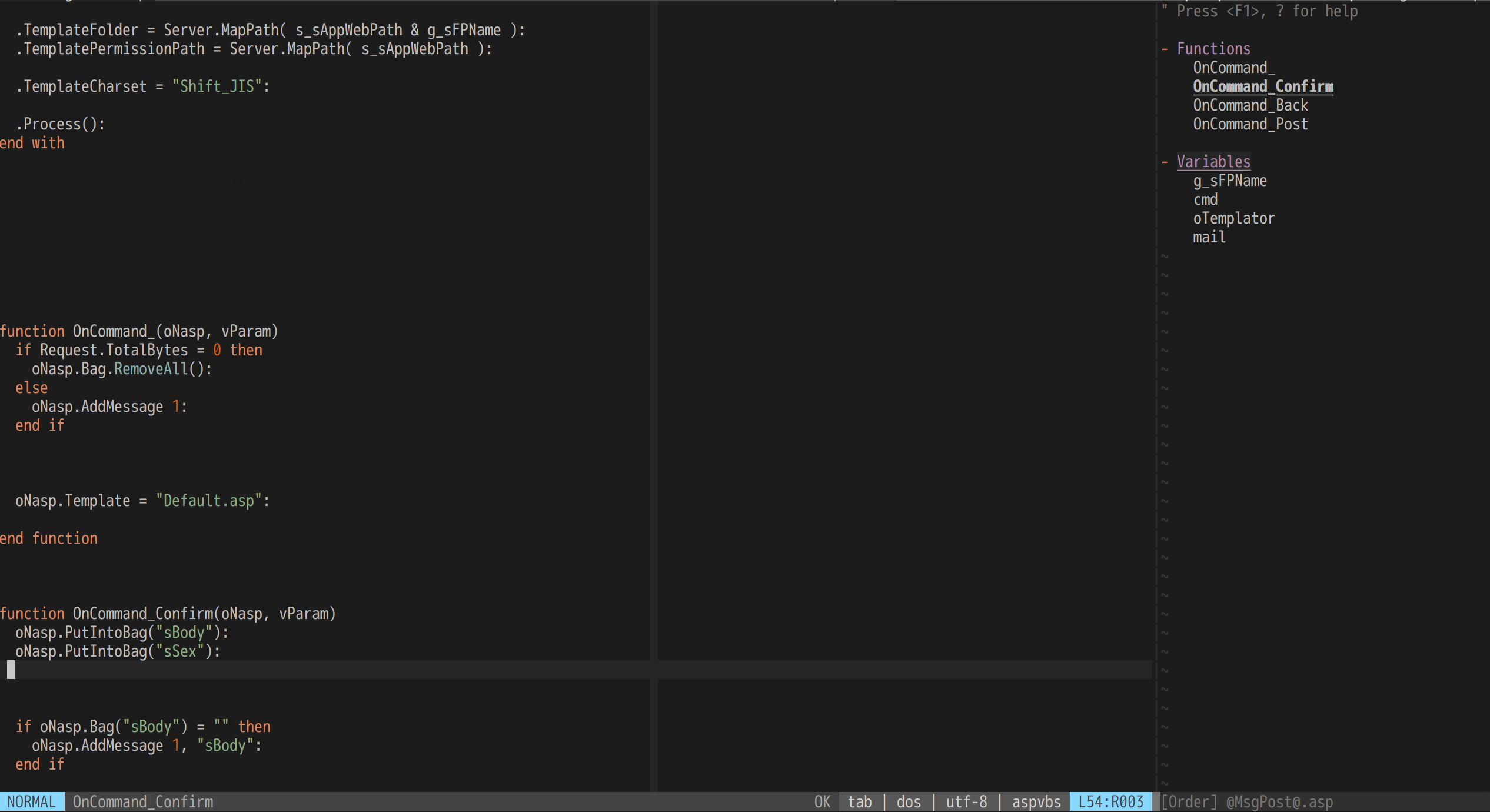Image resolution: width=1490 pixels, height=812 pixels.
Task: Select OnCommand_Back in the Tagbar panel
Action: pyautogui.click(x=1250, y=105)
